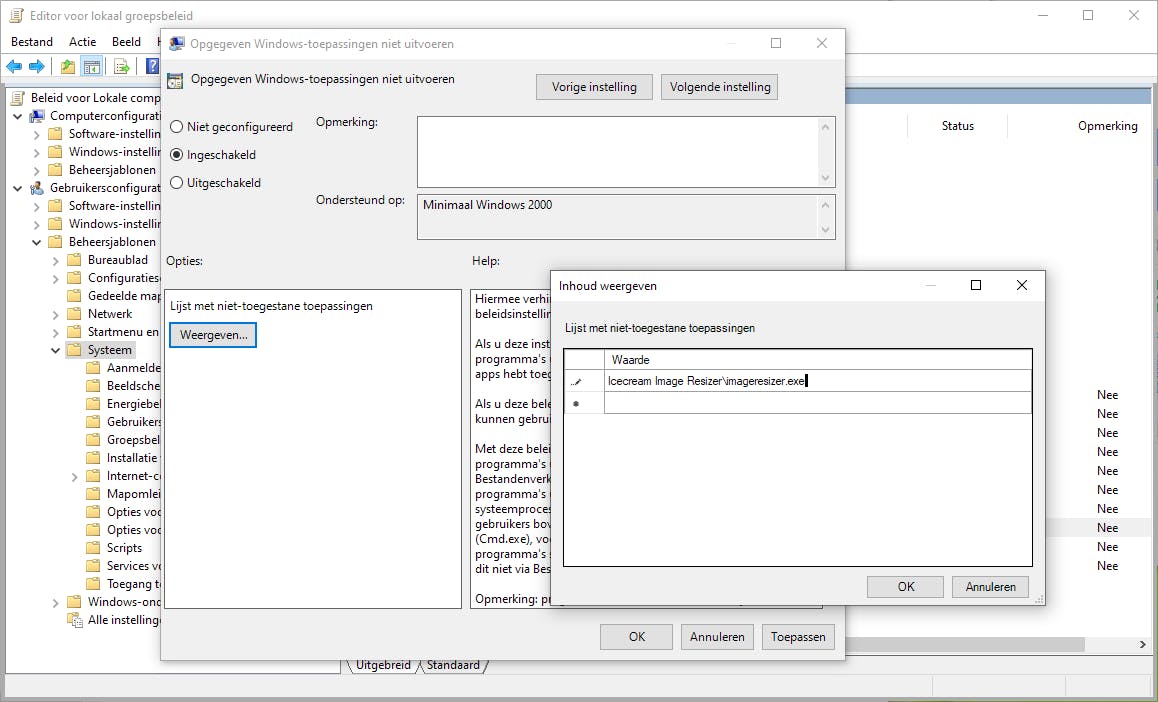Click the pencil edit marker on the Icecream row
Screen dimensions: 1158x702
click(578, 382)
